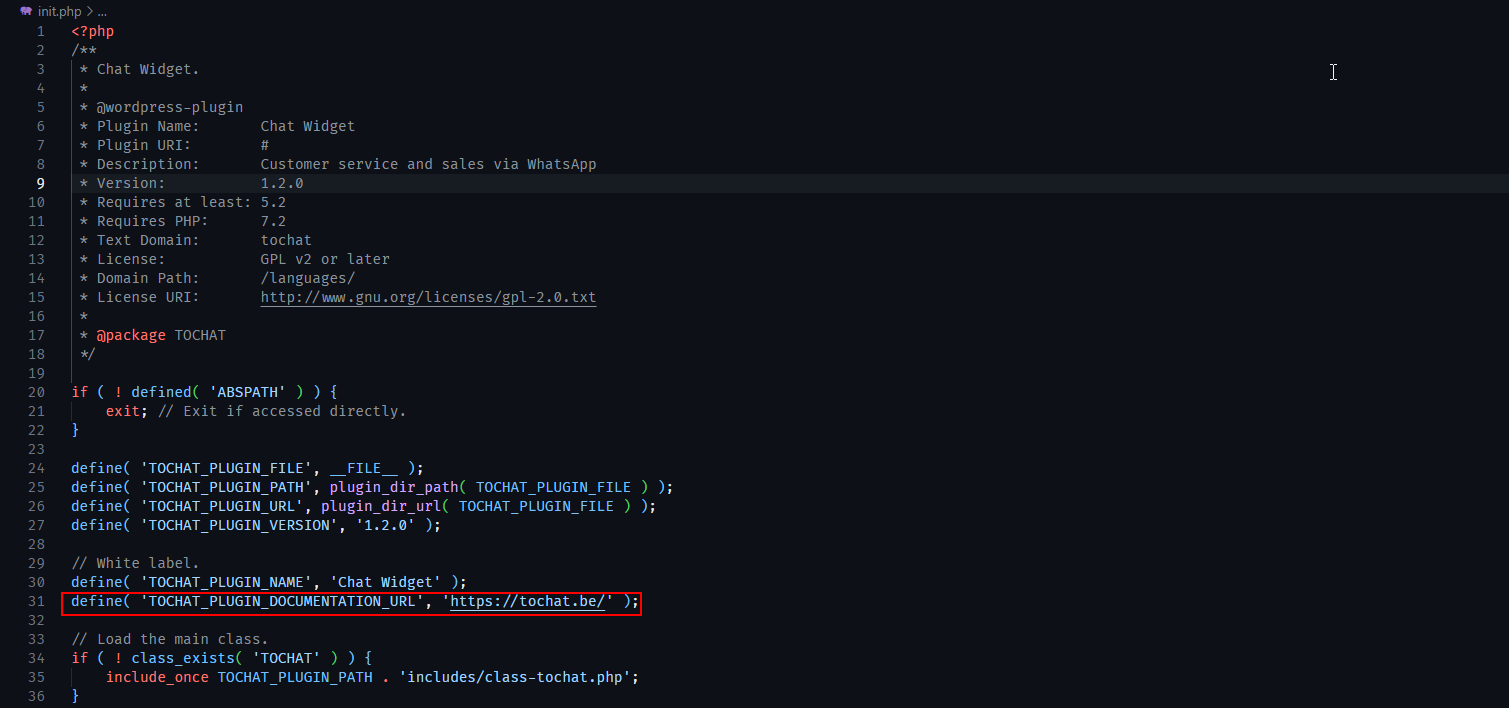Follow the https://tochat.be/ documentation URL
The width and height of the screenshot is (1509, 708).
(528, 601)
